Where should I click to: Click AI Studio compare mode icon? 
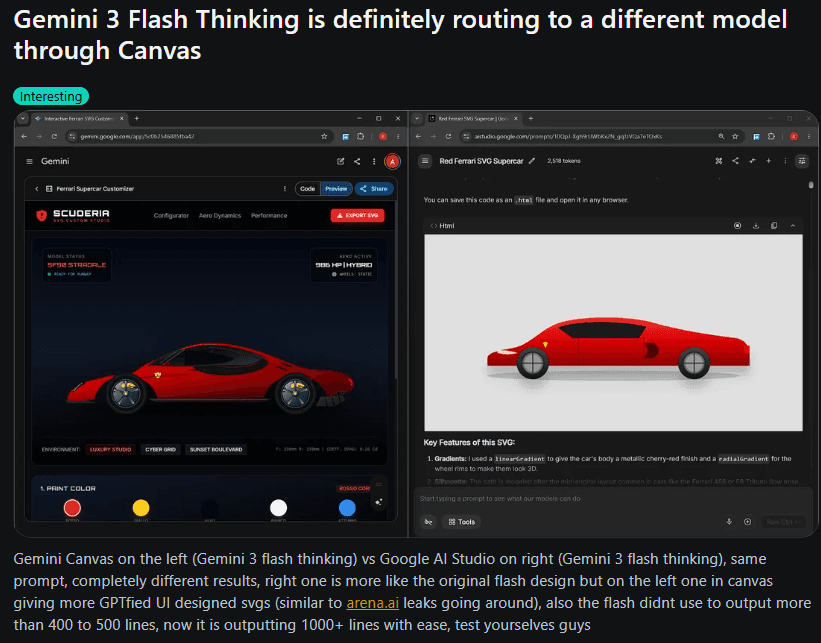(719, 161)
